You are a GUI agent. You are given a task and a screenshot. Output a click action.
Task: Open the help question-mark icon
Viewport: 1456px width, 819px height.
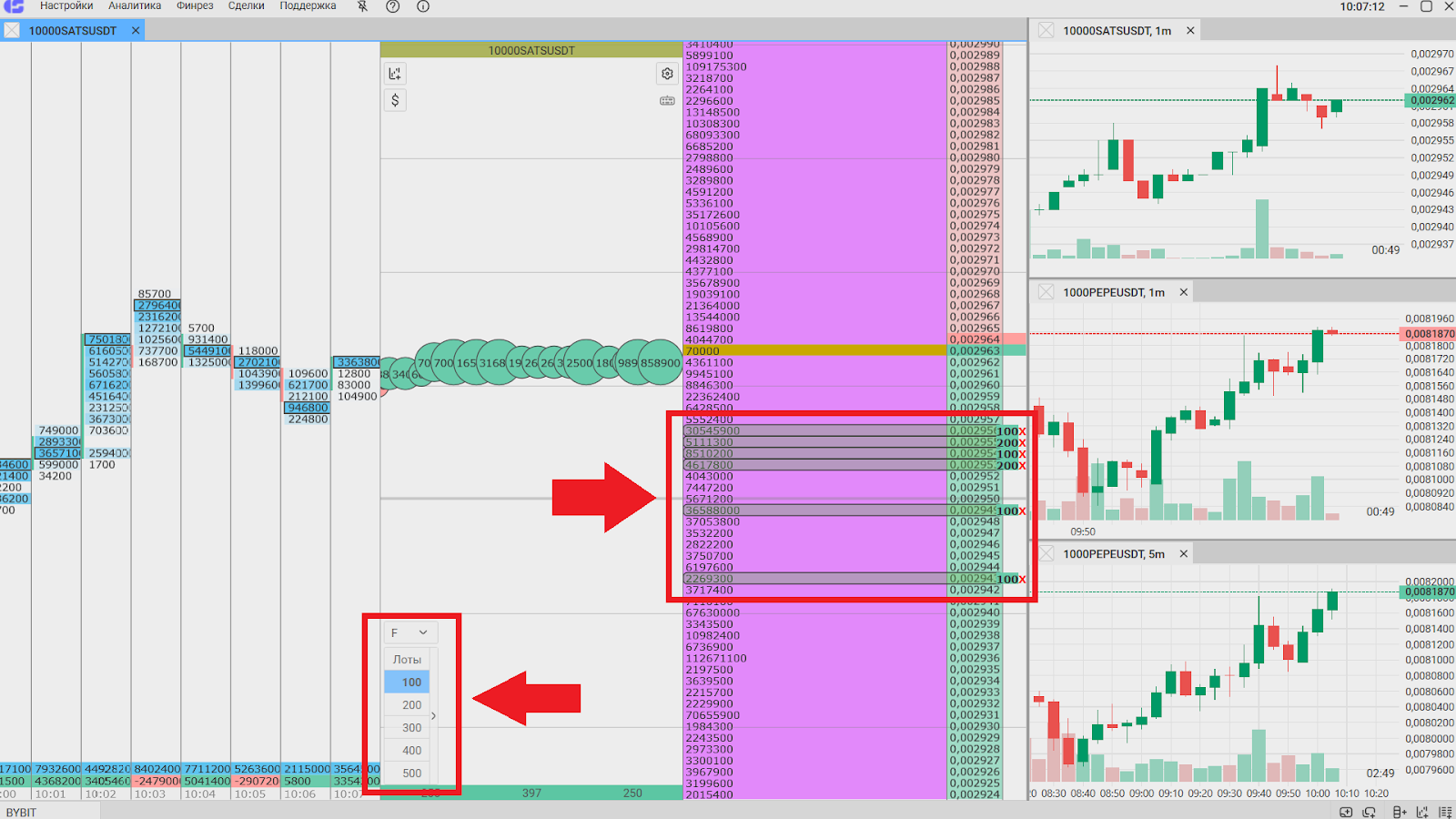(x=393, y=6)
